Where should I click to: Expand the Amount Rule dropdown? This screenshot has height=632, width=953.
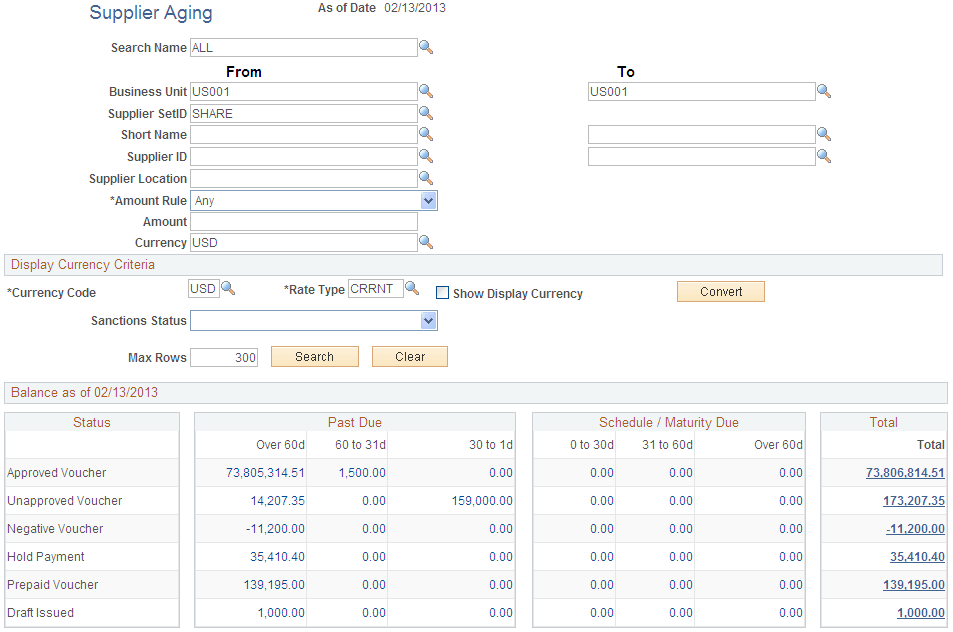tap(429, 200)
